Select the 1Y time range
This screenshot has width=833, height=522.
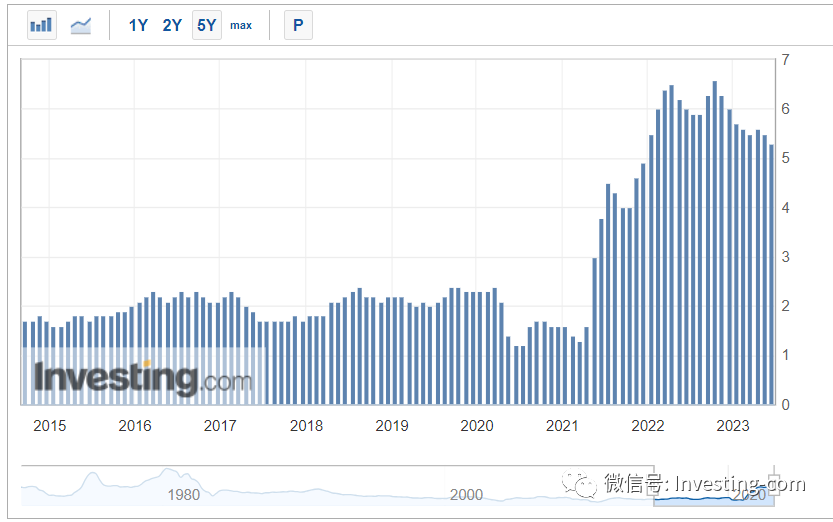(138, 25)
